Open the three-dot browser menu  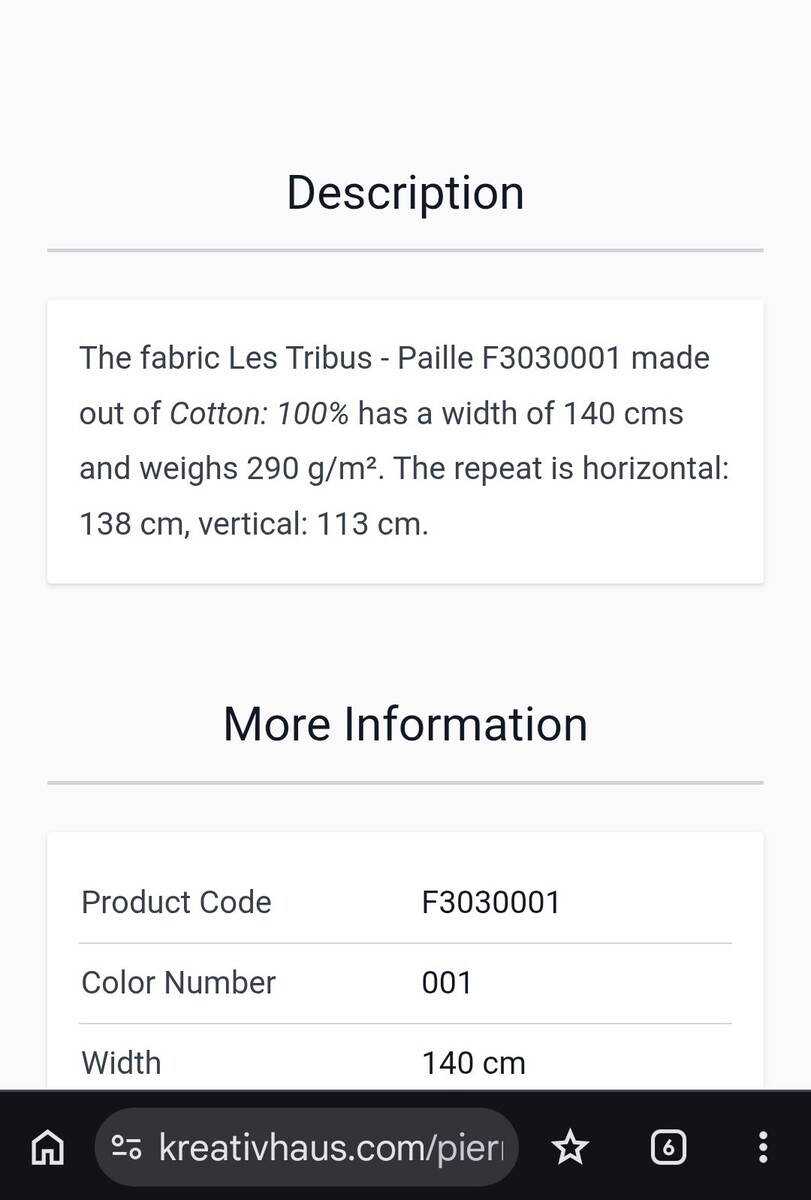[x=762, y=1148]
